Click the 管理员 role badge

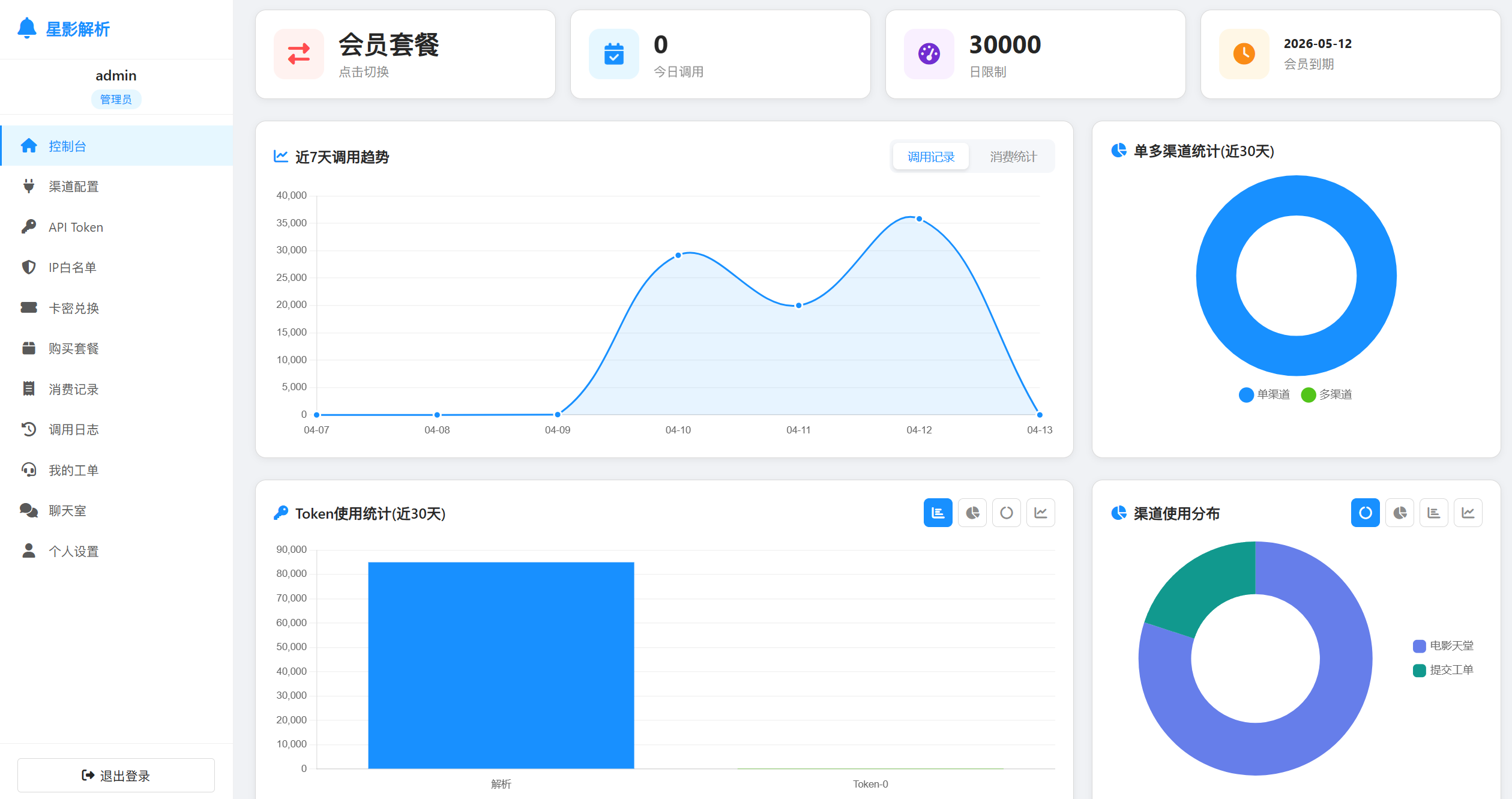click(x=116, y=99)
